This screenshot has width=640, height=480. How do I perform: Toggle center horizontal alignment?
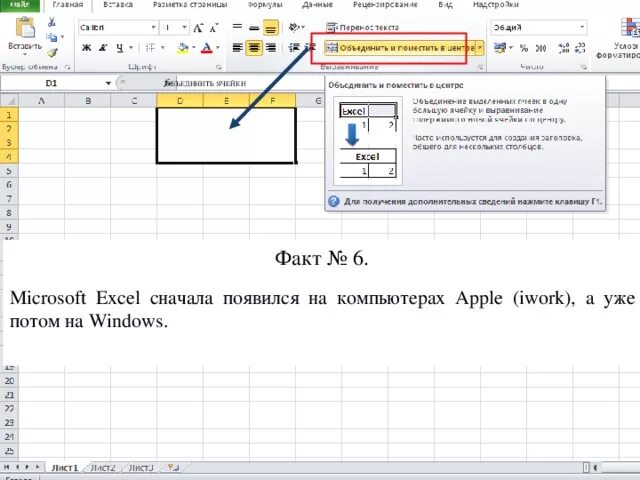click(254, 48)
